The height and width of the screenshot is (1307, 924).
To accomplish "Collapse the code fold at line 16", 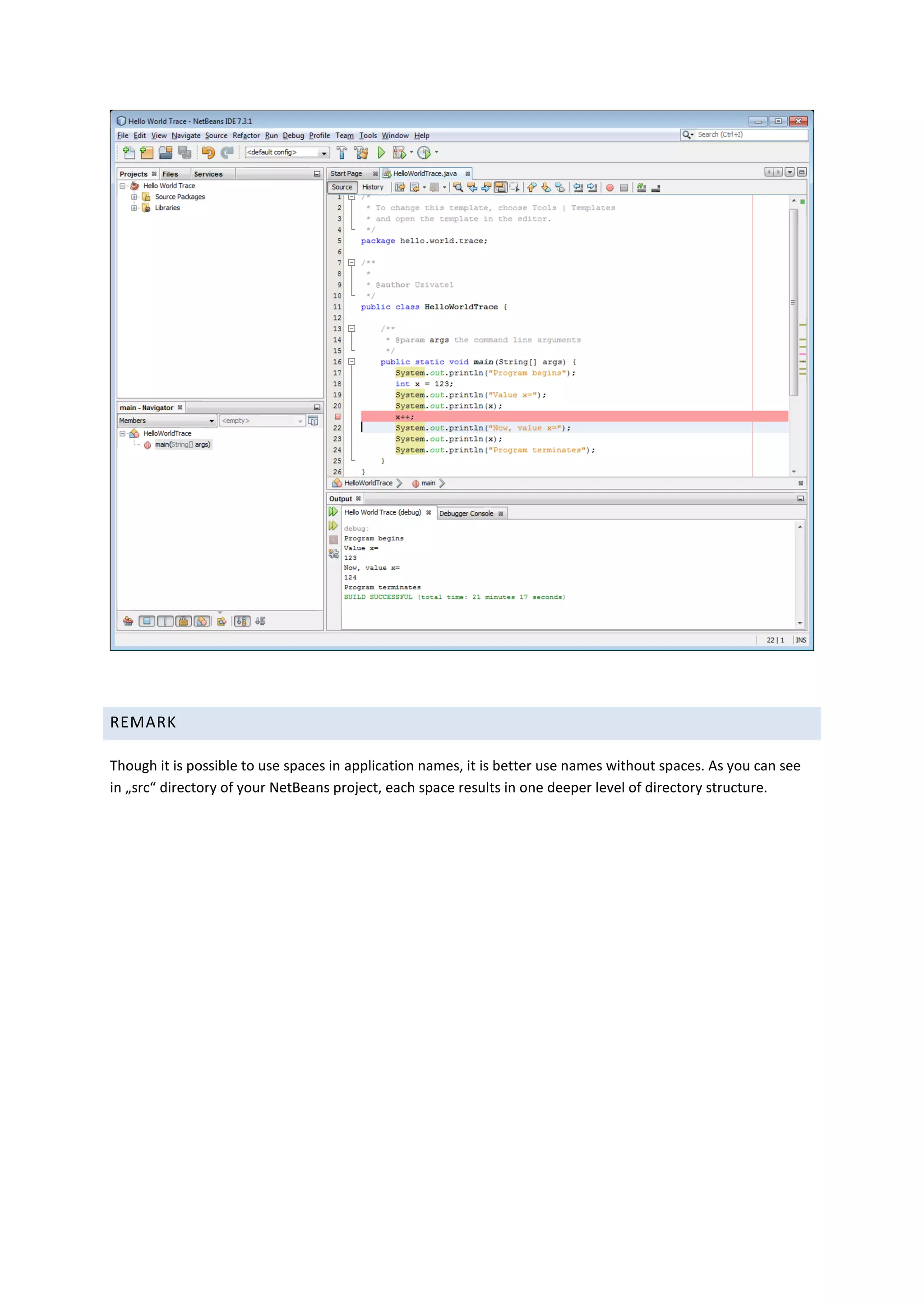I will tap(351, 362).
